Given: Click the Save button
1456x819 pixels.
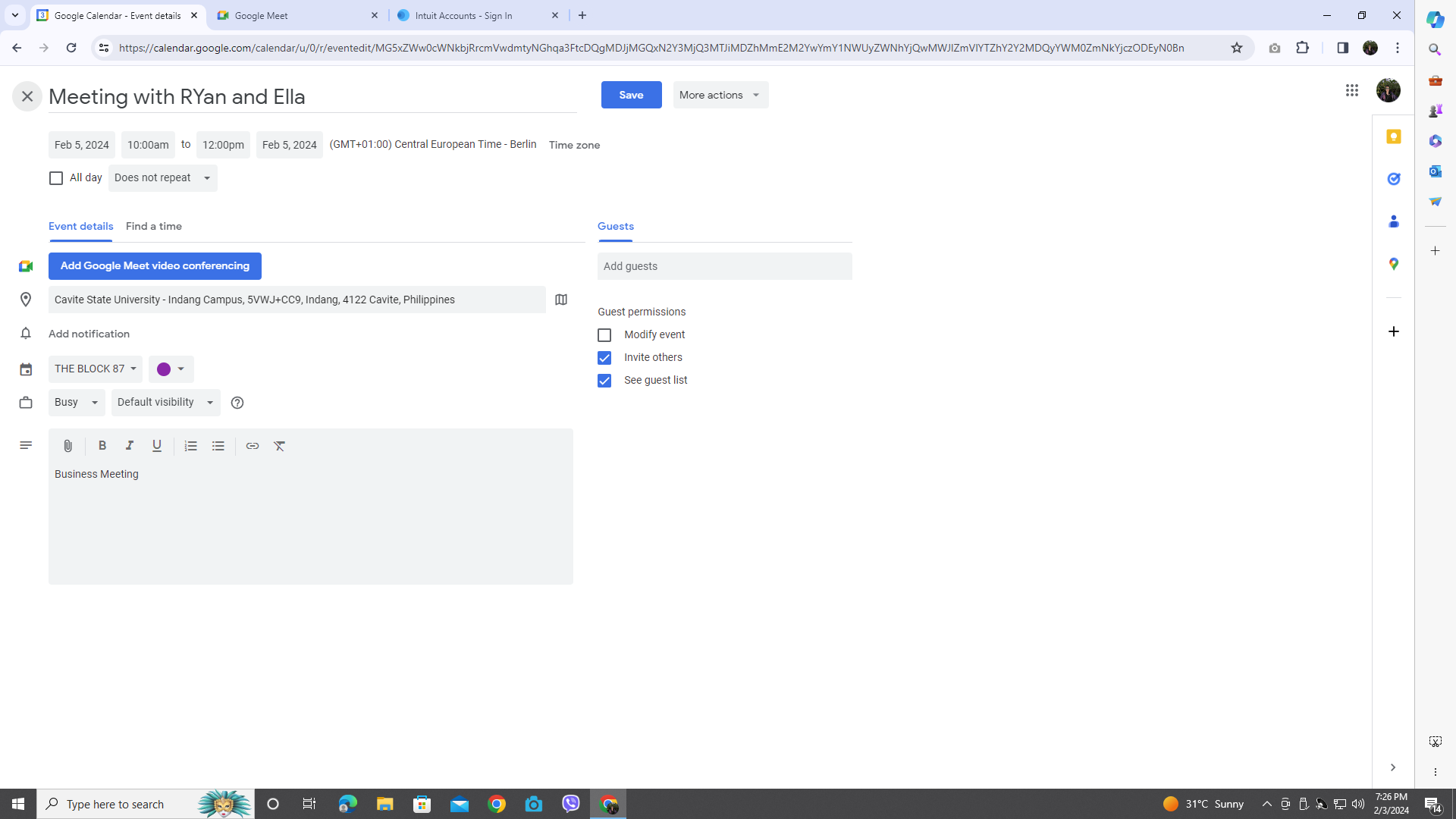Looking at the screenshot, I should click(631, 95).
